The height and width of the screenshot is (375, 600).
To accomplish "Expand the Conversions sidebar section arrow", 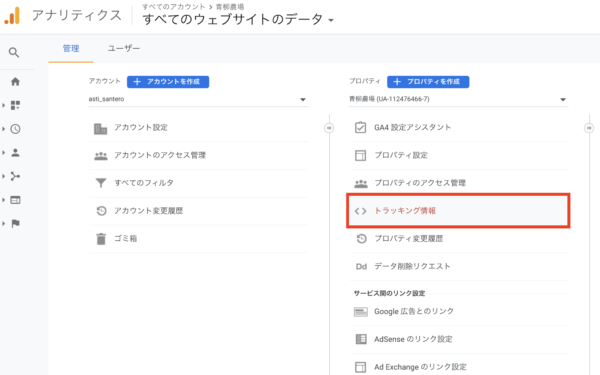I will [3, 223].
